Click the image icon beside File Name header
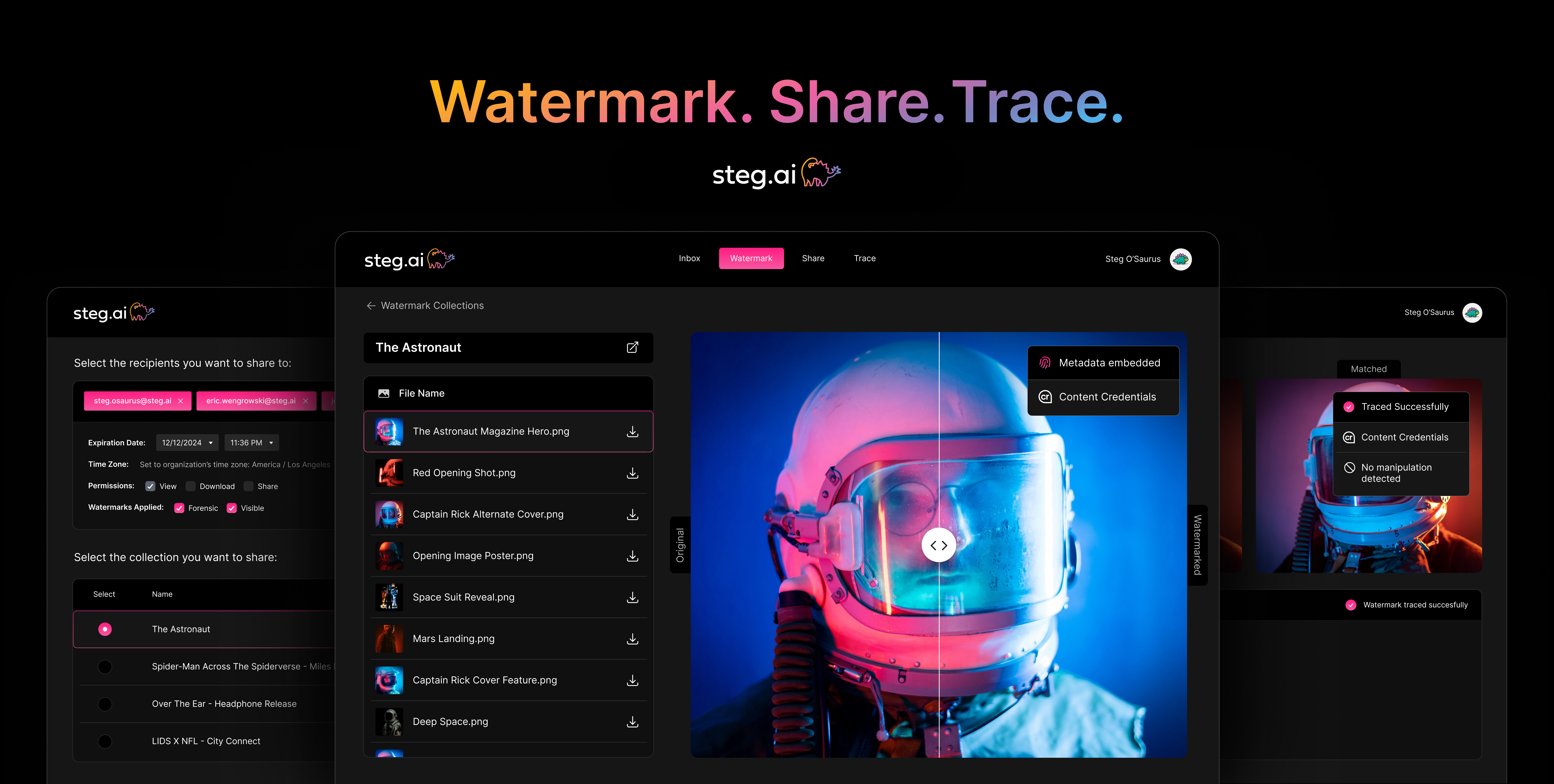This screenshot has width=1554, height=784. click(384, 393)
